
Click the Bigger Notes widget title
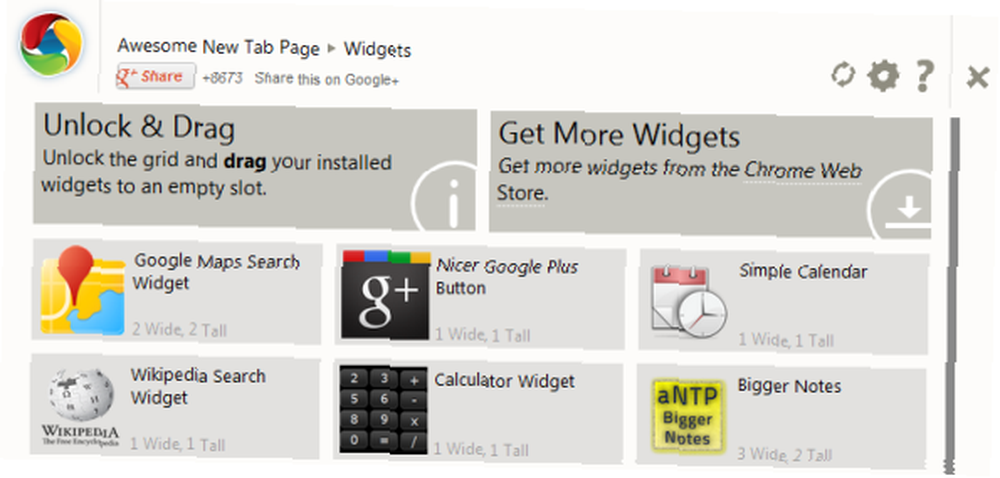[x=789, y=386]
